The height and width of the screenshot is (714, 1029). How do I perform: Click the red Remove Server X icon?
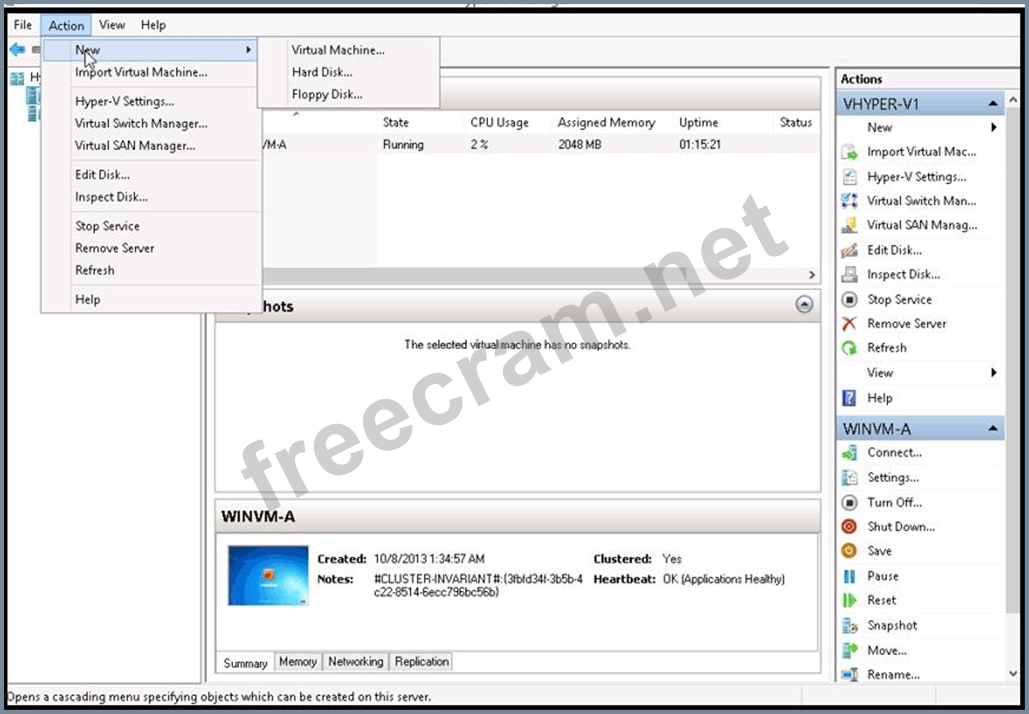click(849, 324)
